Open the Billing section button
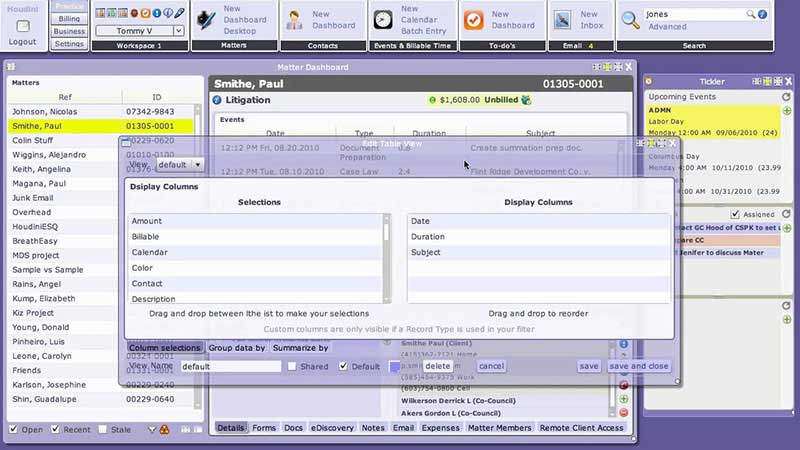Viewport: 800px width, 450px height. (x=69, y=19)
